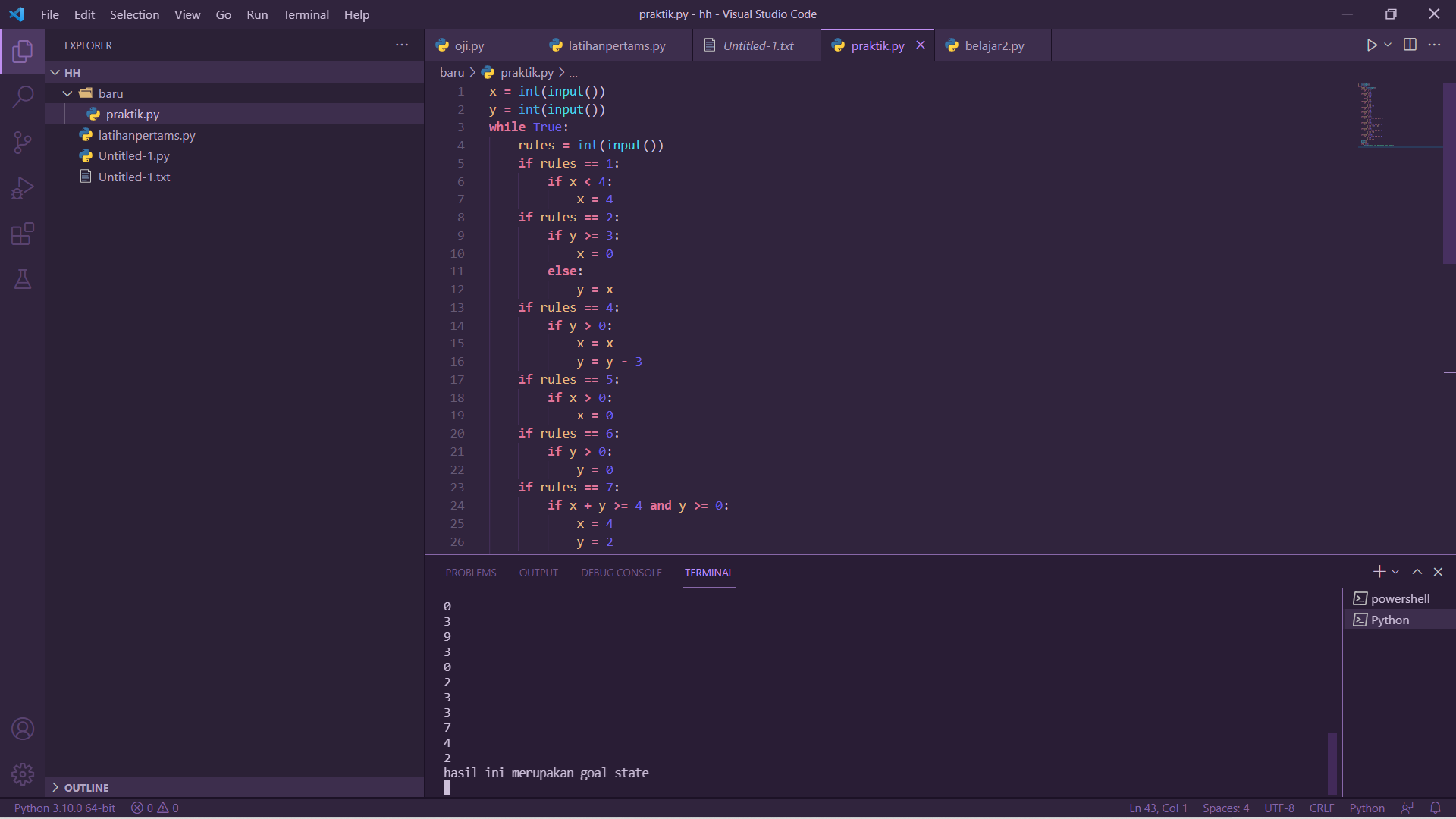Click the New Terminal plus icon
This screenshot has height=819, width=1456.
(1379, 571)
